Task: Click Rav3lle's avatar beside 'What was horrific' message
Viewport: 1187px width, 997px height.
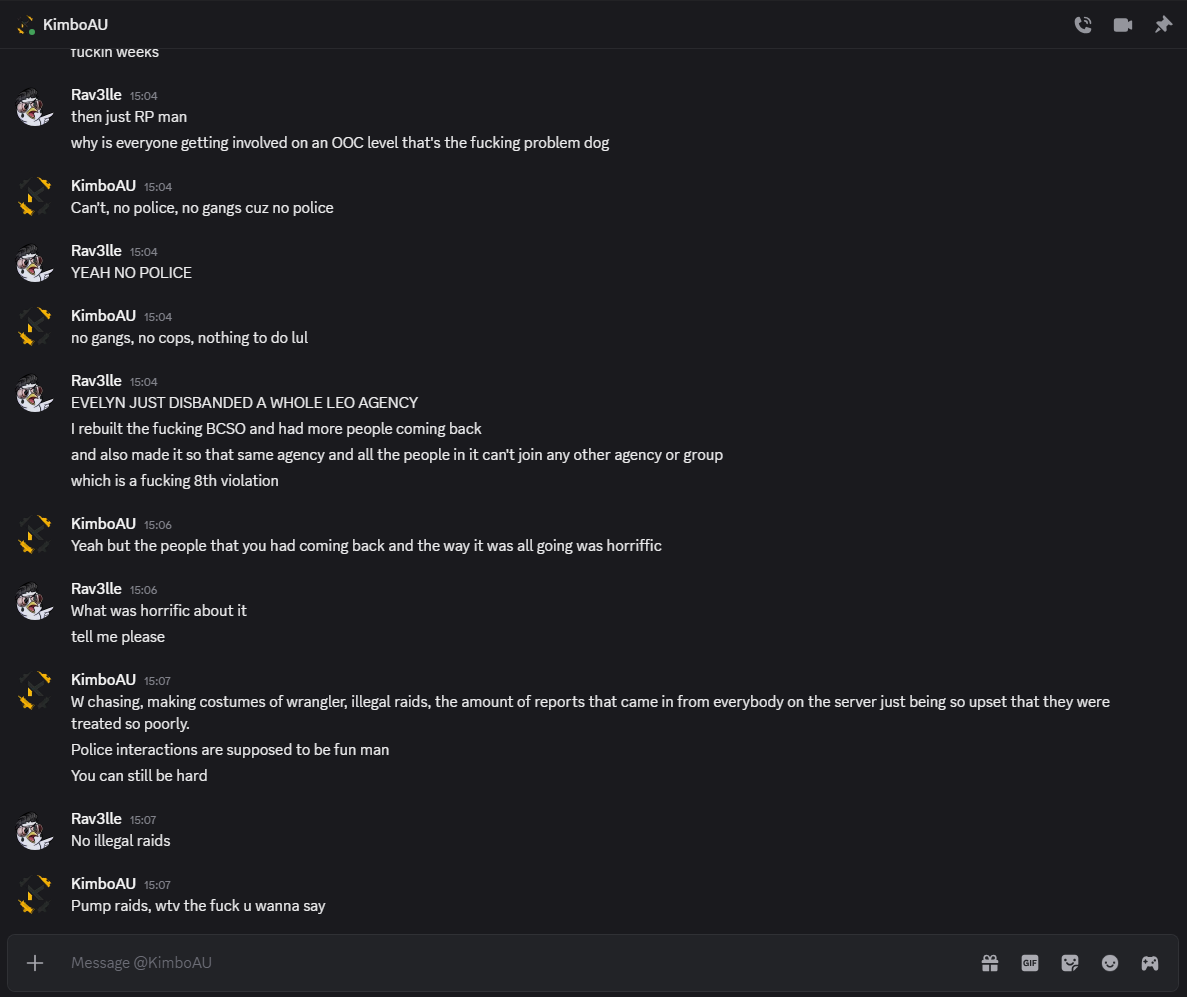Action: click(x=35, y=600)
